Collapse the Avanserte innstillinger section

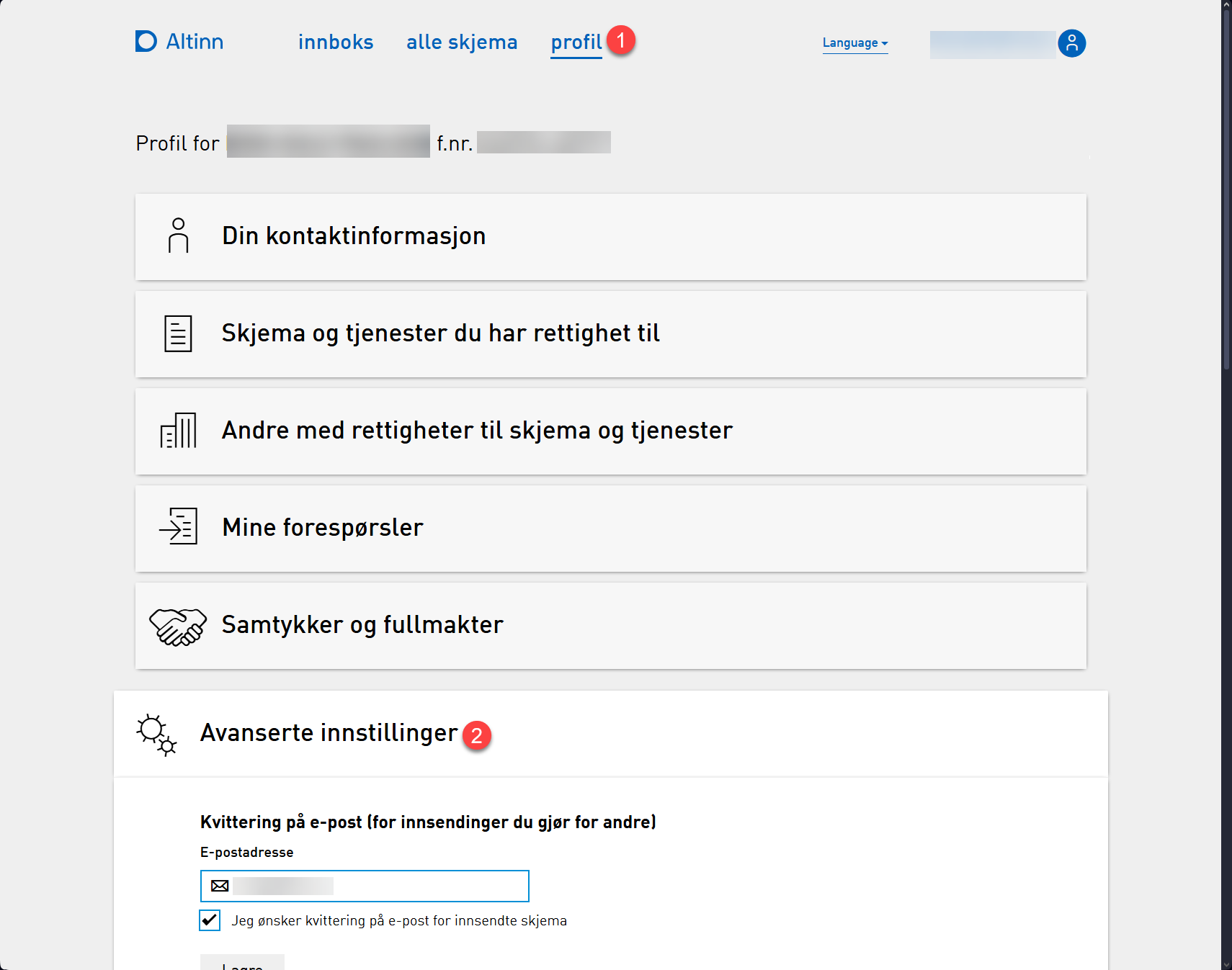coord(329,733)
